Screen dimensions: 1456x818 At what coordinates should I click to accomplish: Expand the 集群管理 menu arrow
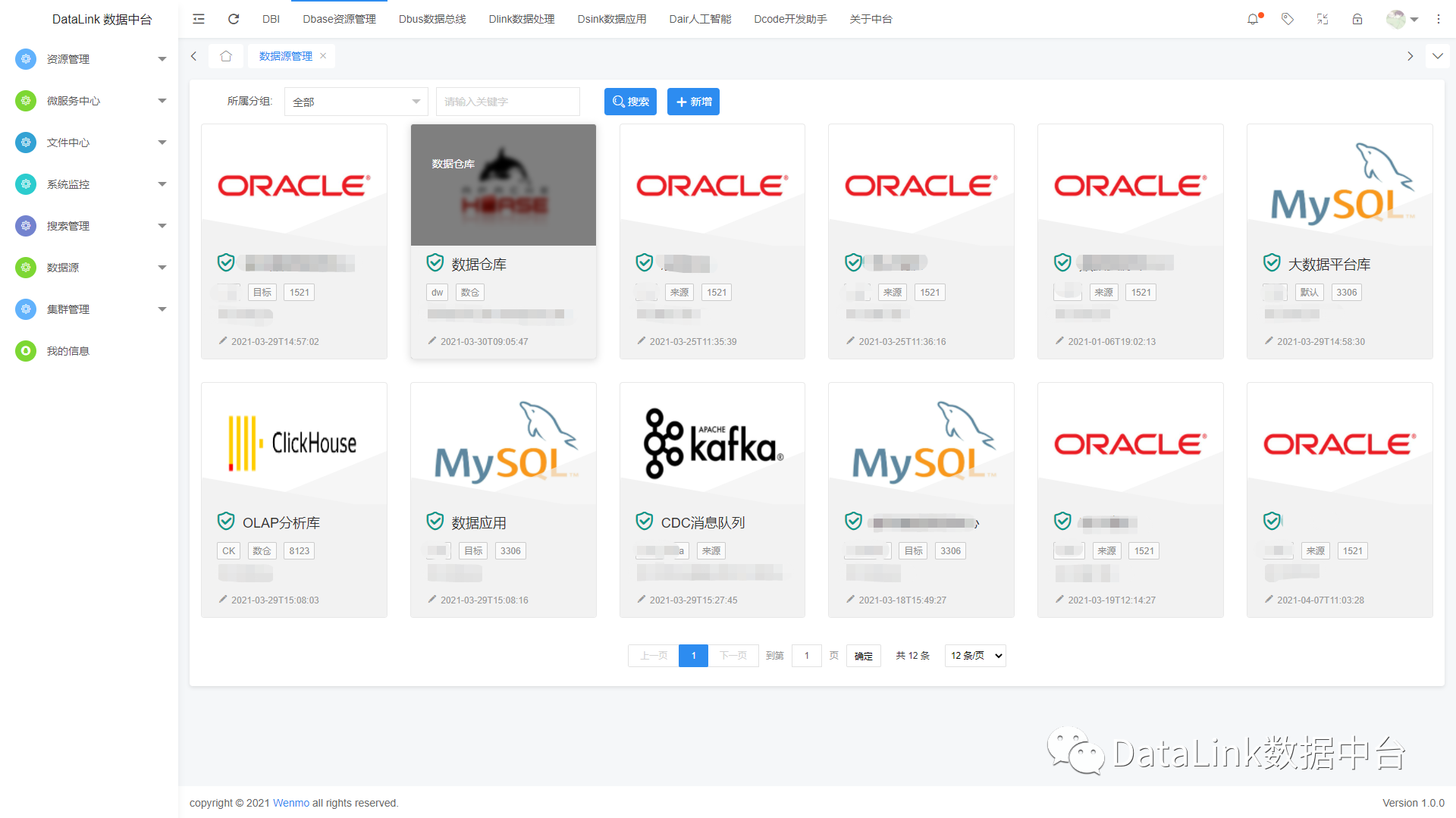tap(162, 309)
